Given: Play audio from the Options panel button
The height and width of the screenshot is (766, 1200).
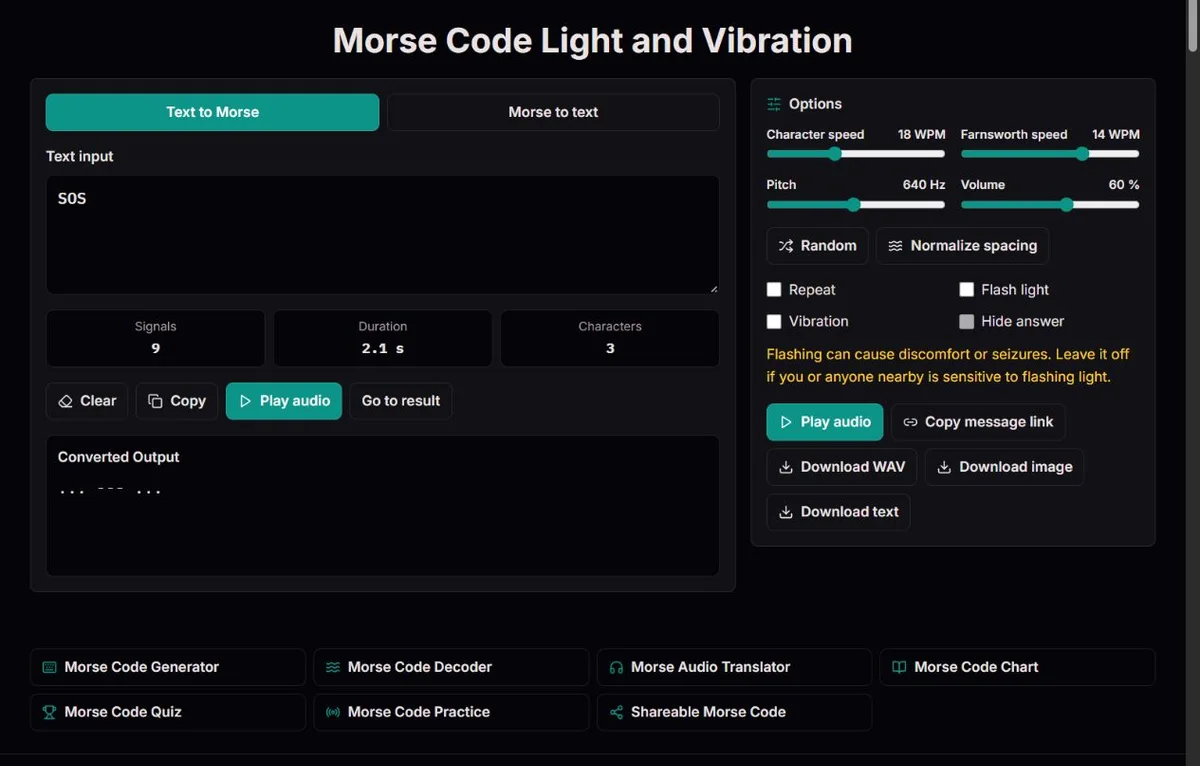Looking at the screenshot, I should pyautogui.click(x=825, y=422).
